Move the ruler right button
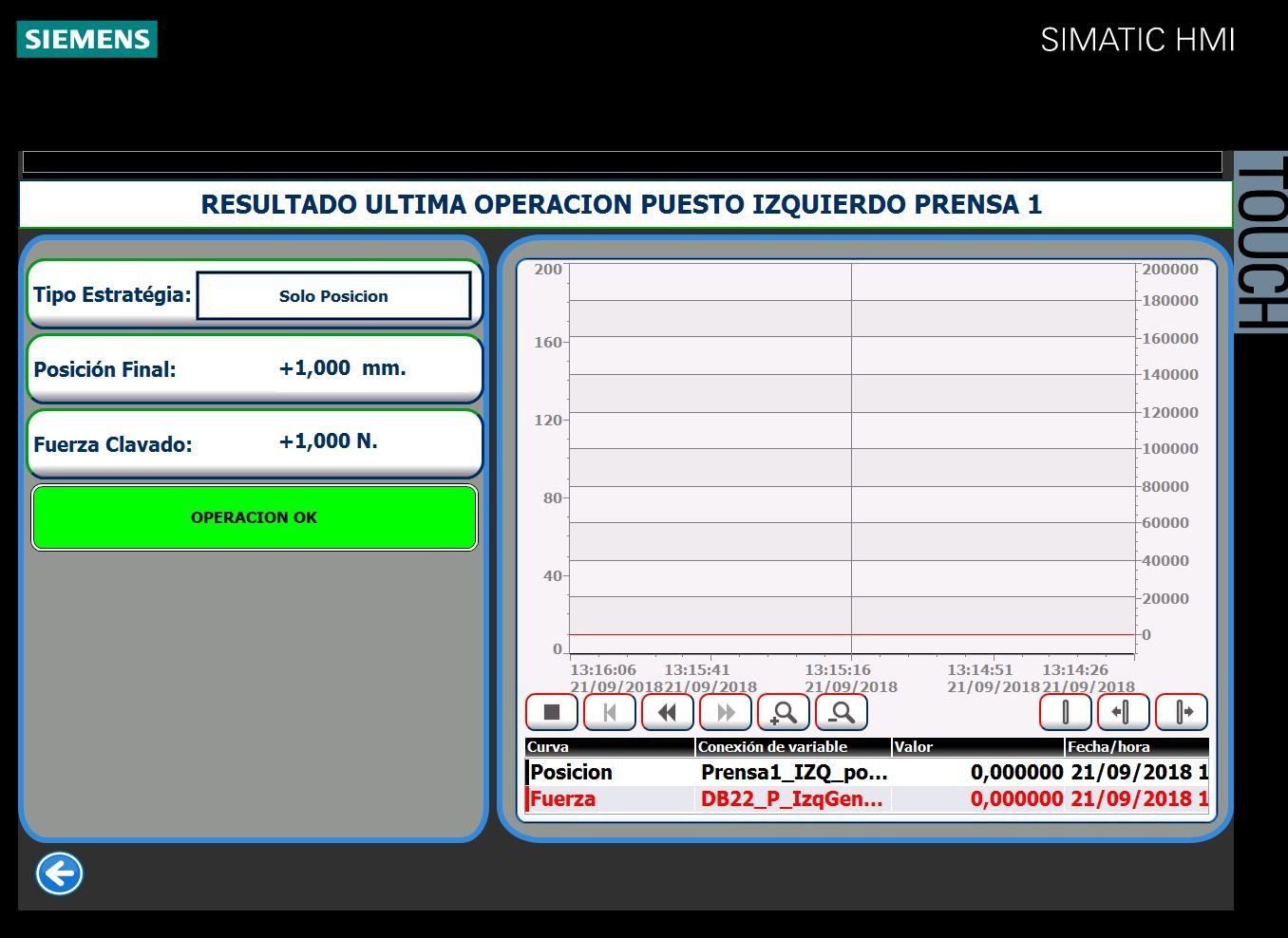This screenshot has width=1288, height=938. click(x=1182, y=712)
